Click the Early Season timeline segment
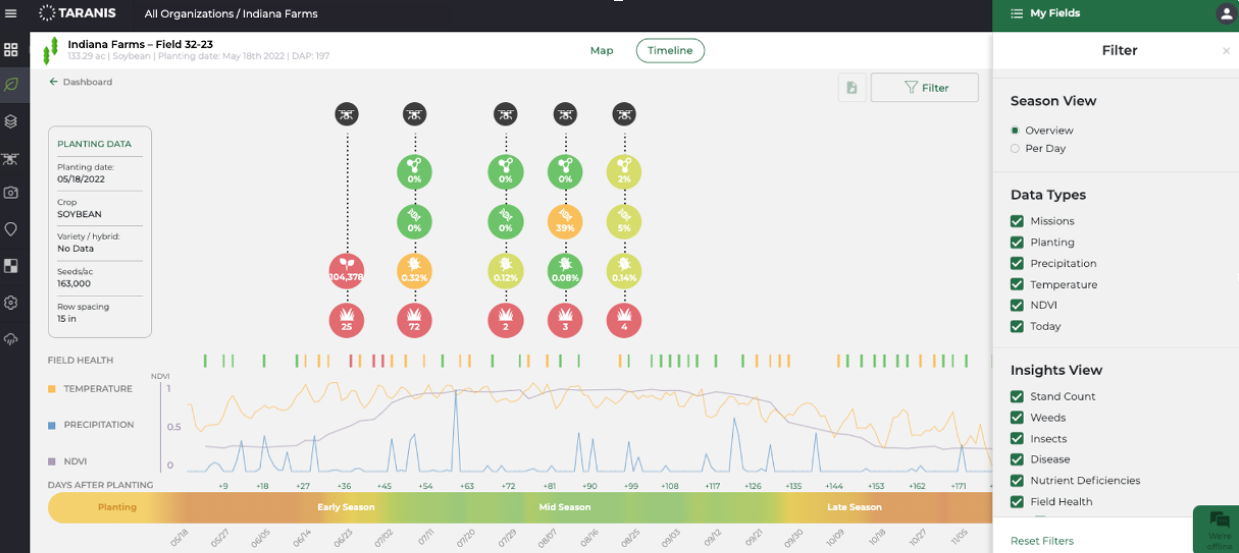The image size is (1239, 553). (x=346, y=507)
